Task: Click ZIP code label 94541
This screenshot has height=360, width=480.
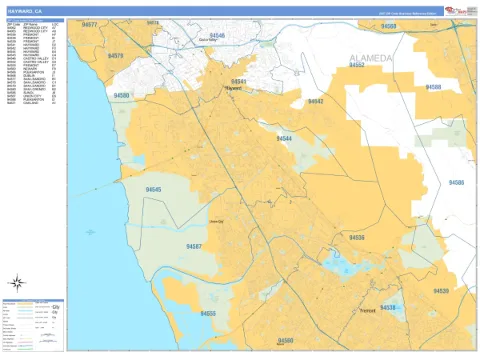Action: click(x=239, y=82)
